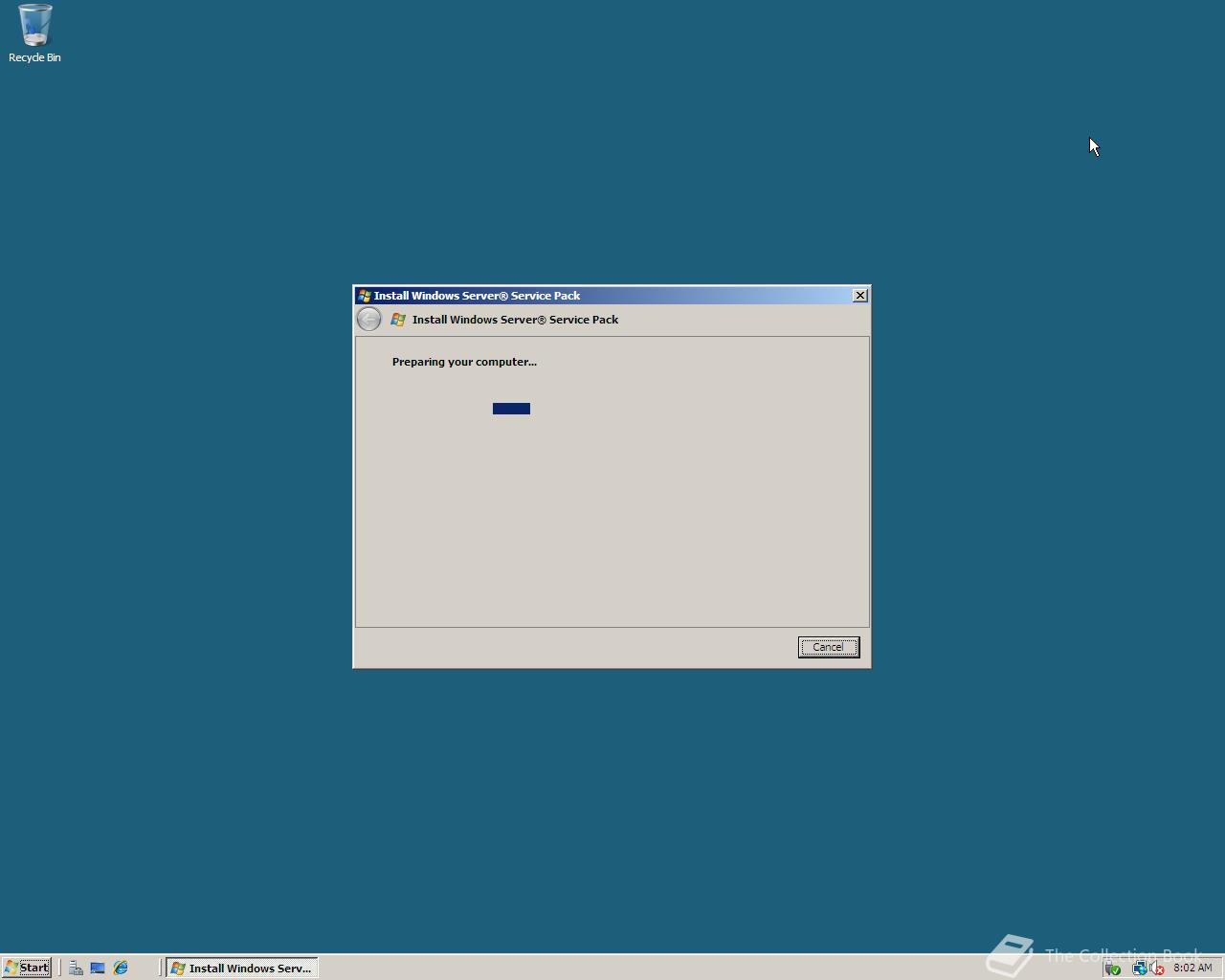Click the muted volume tray icon

(x=1157, y=969)
